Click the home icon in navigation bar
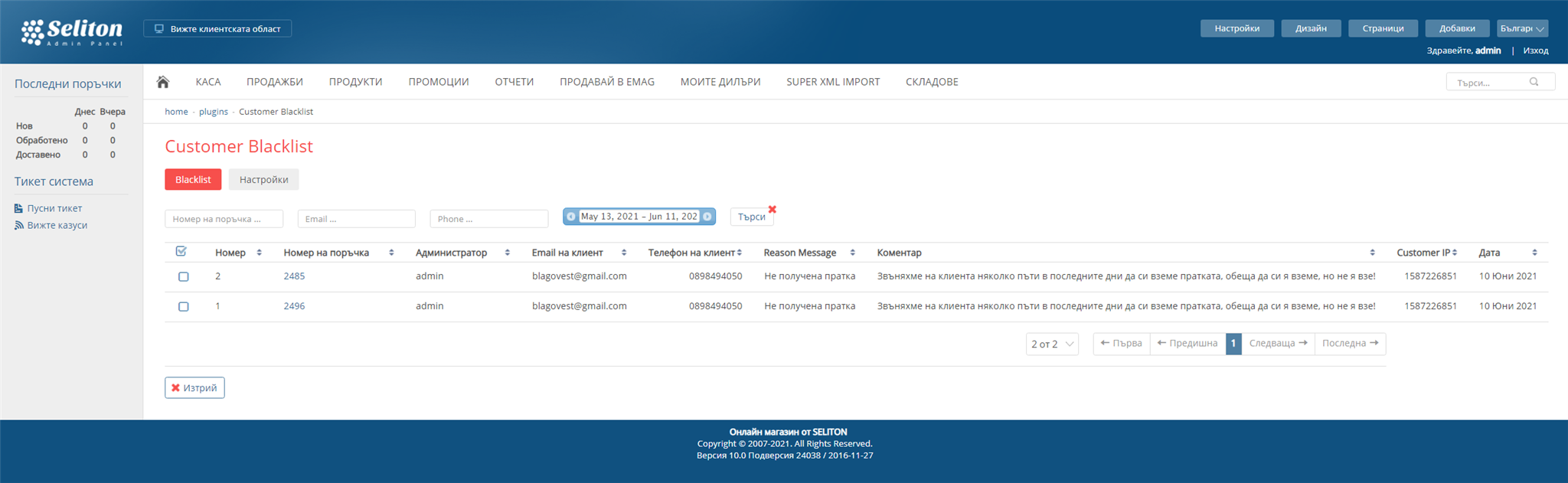The height and width of the screenshot is (483, 1568). [162, 82]
